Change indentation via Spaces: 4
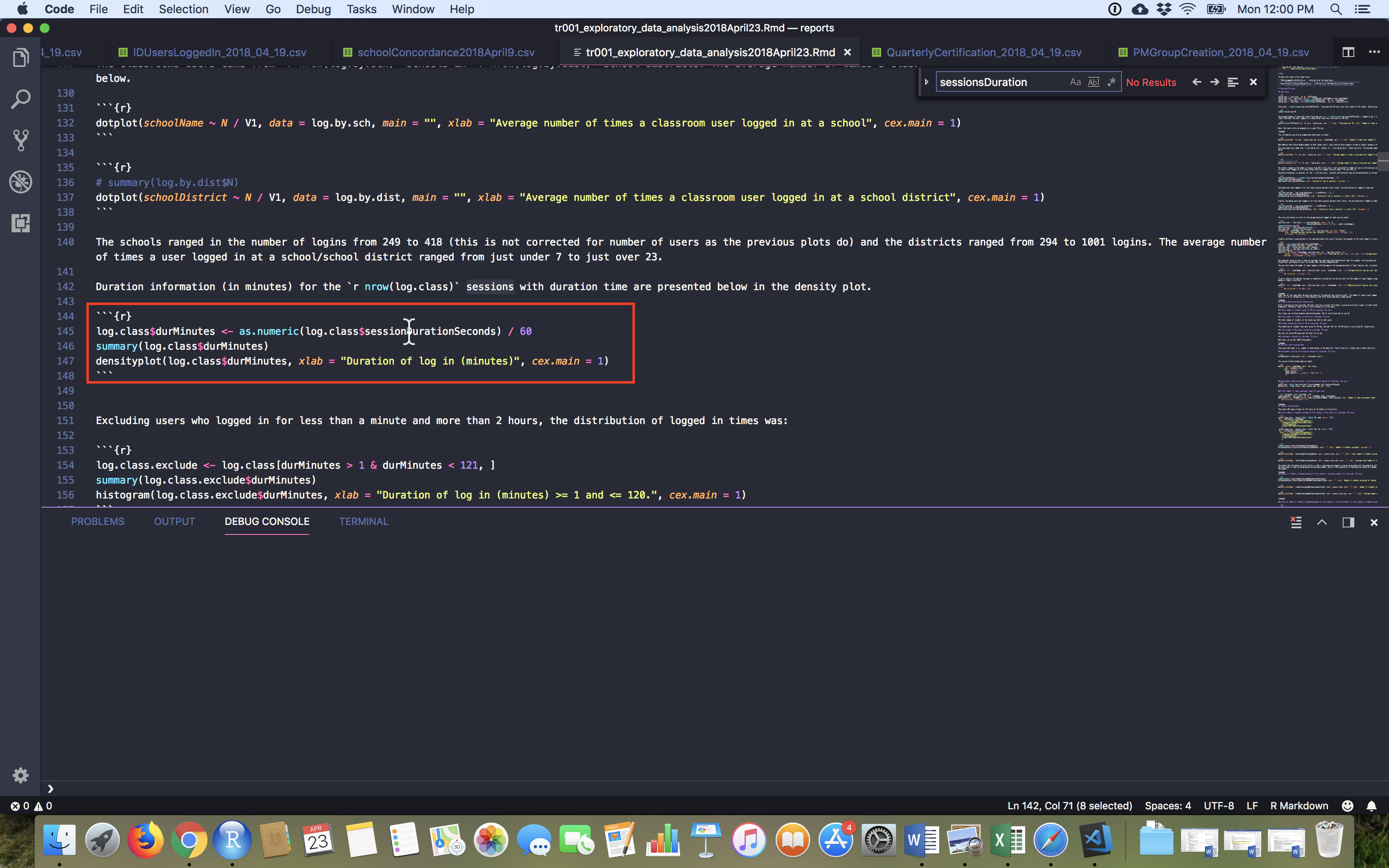The width and height of the screenshot is (1389, 868). tap(1167, 806)
